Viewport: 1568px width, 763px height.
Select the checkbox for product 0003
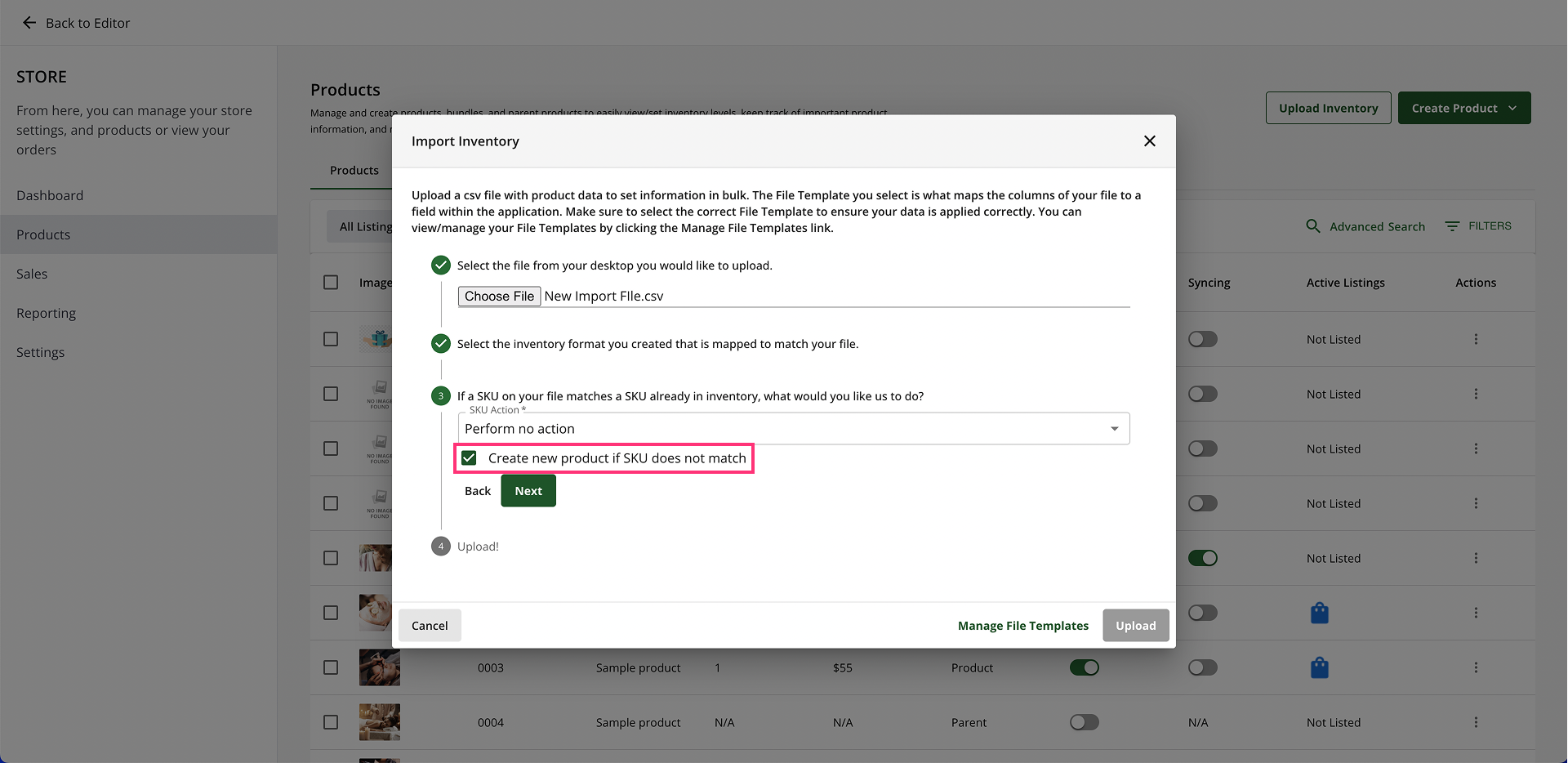[331, 667]
